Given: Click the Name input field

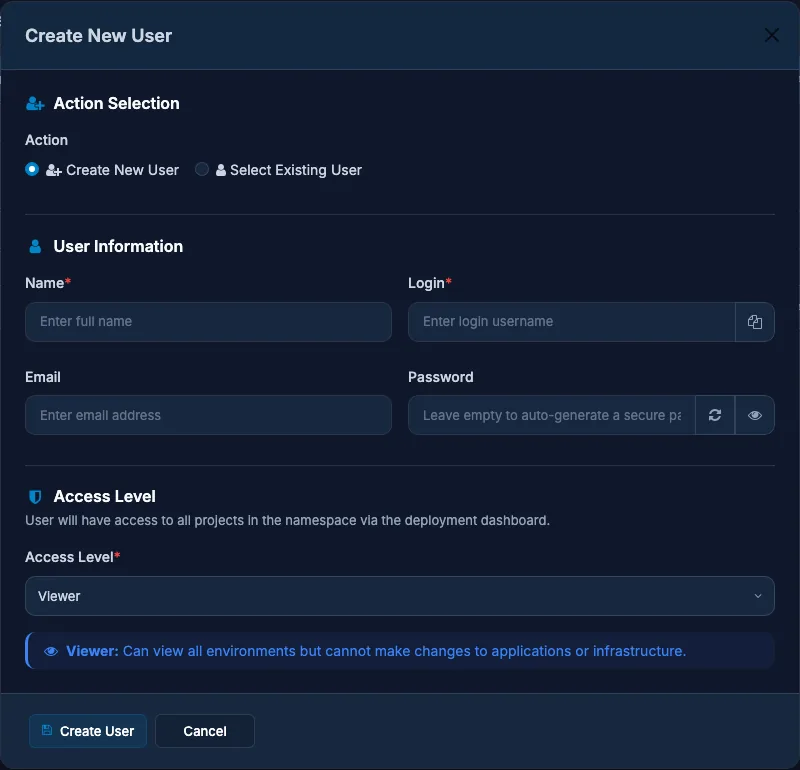Looking at the screenshot, I should click(208, 321).
